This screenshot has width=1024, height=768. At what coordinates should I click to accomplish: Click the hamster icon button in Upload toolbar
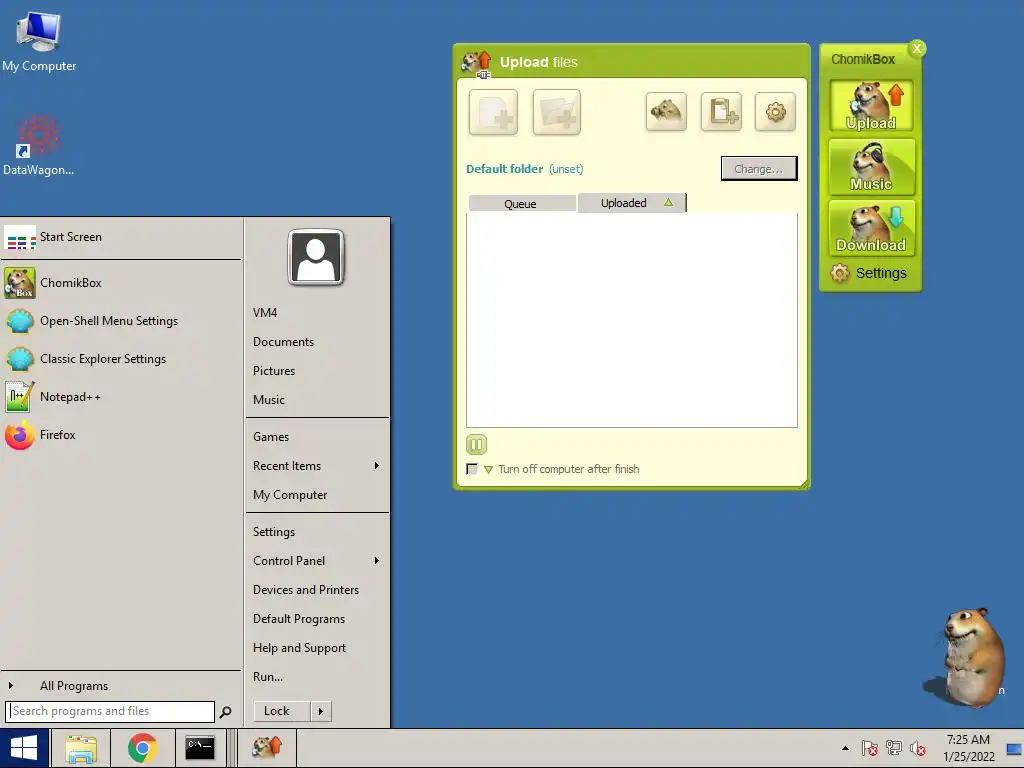tap(666, 112)
